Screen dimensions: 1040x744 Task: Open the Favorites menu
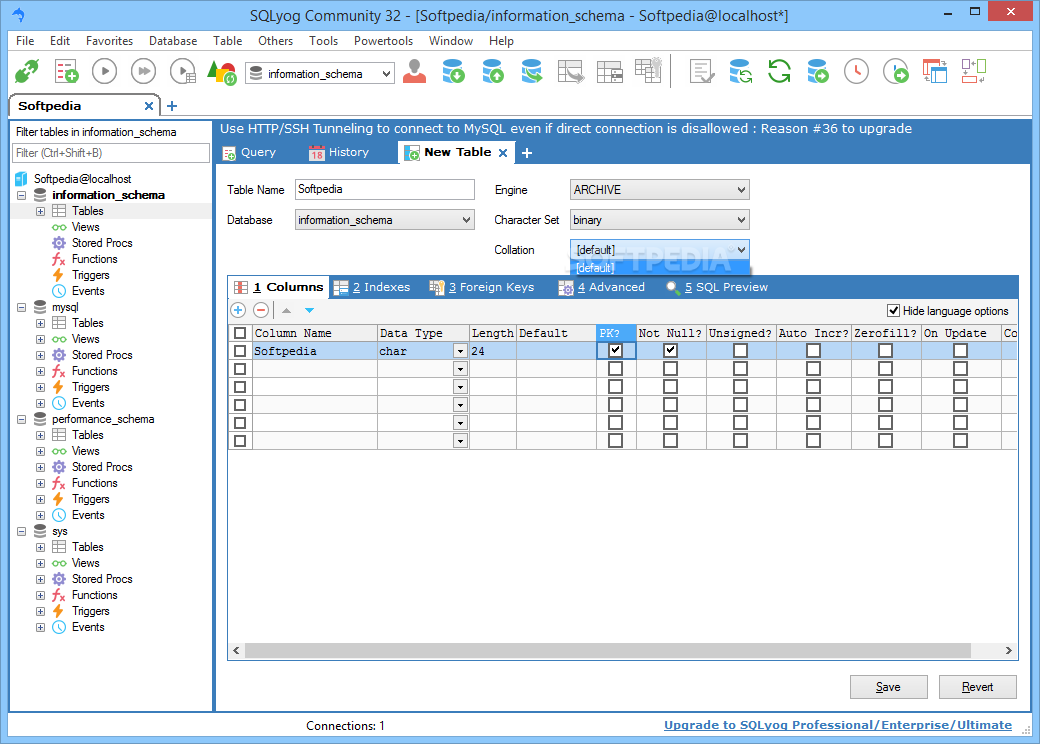coord(109,40)
